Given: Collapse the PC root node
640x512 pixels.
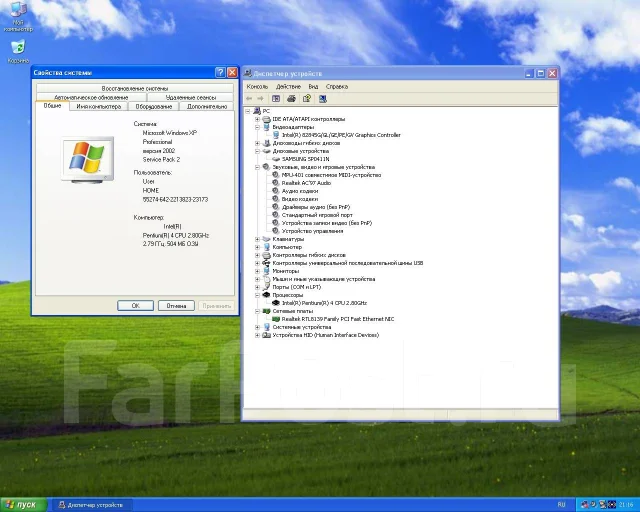Looking at the screenshot, I should tap(248, 111).
